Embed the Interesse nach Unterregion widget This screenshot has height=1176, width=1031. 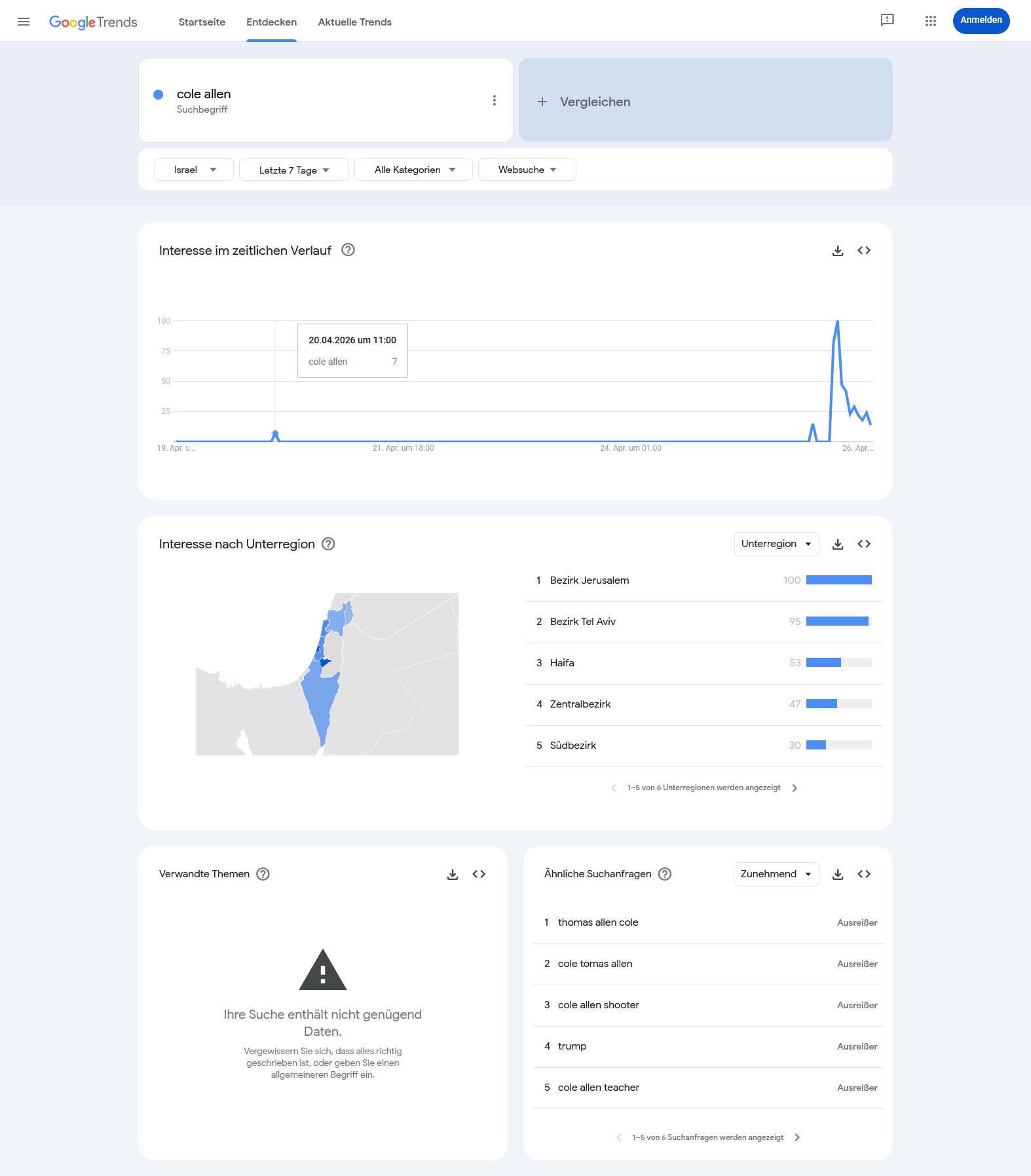(864, 544)
